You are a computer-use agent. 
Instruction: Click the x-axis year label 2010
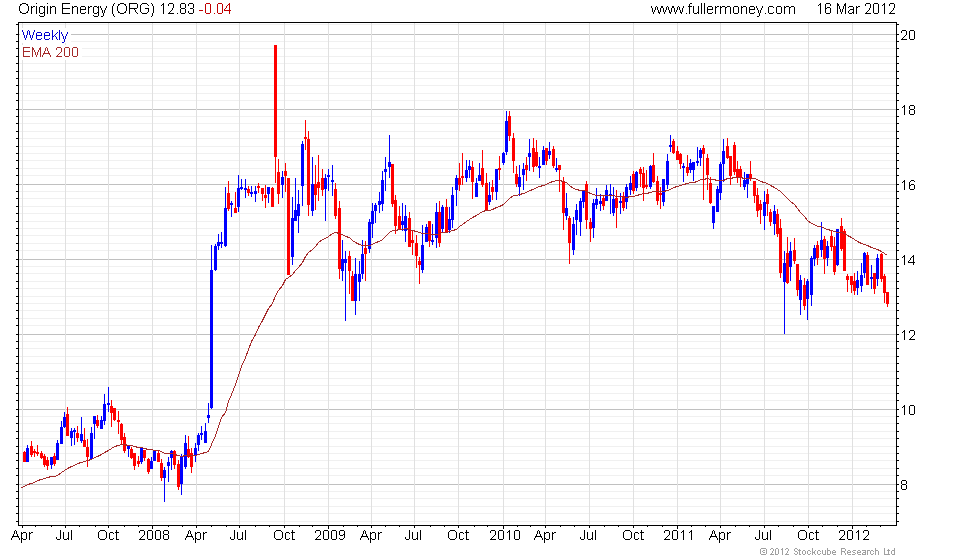pyautogui.click(x=505, y=536)
